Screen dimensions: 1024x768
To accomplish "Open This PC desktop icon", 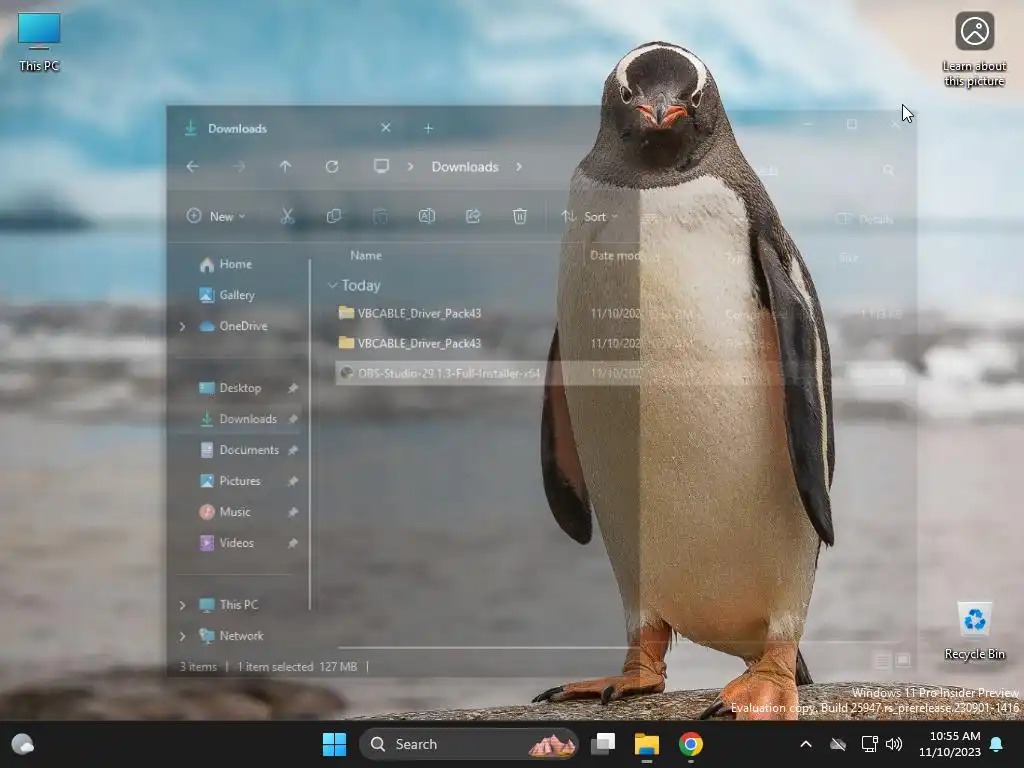I will point(39,42).
